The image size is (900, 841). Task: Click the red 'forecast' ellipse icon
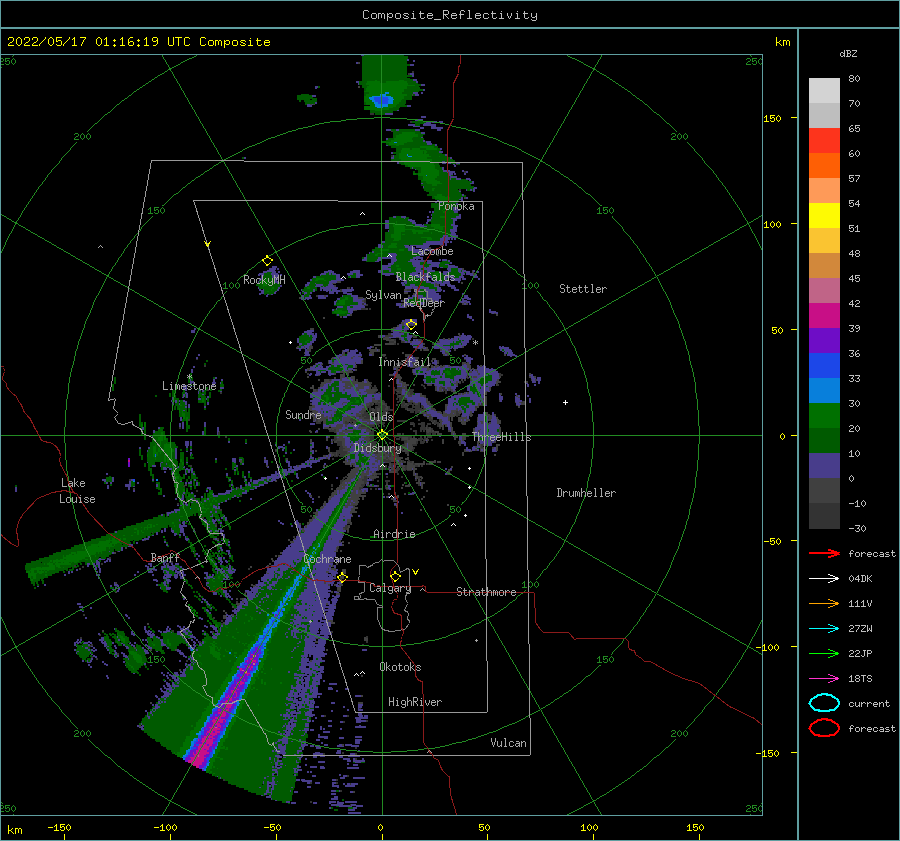tap(824, 728)
